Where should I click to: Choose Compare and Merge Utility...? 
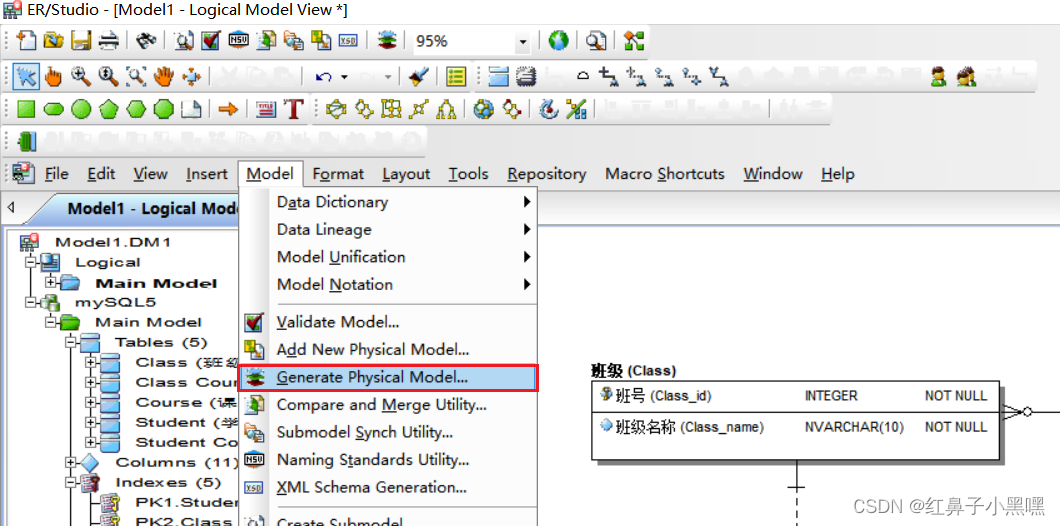point(388,405)
